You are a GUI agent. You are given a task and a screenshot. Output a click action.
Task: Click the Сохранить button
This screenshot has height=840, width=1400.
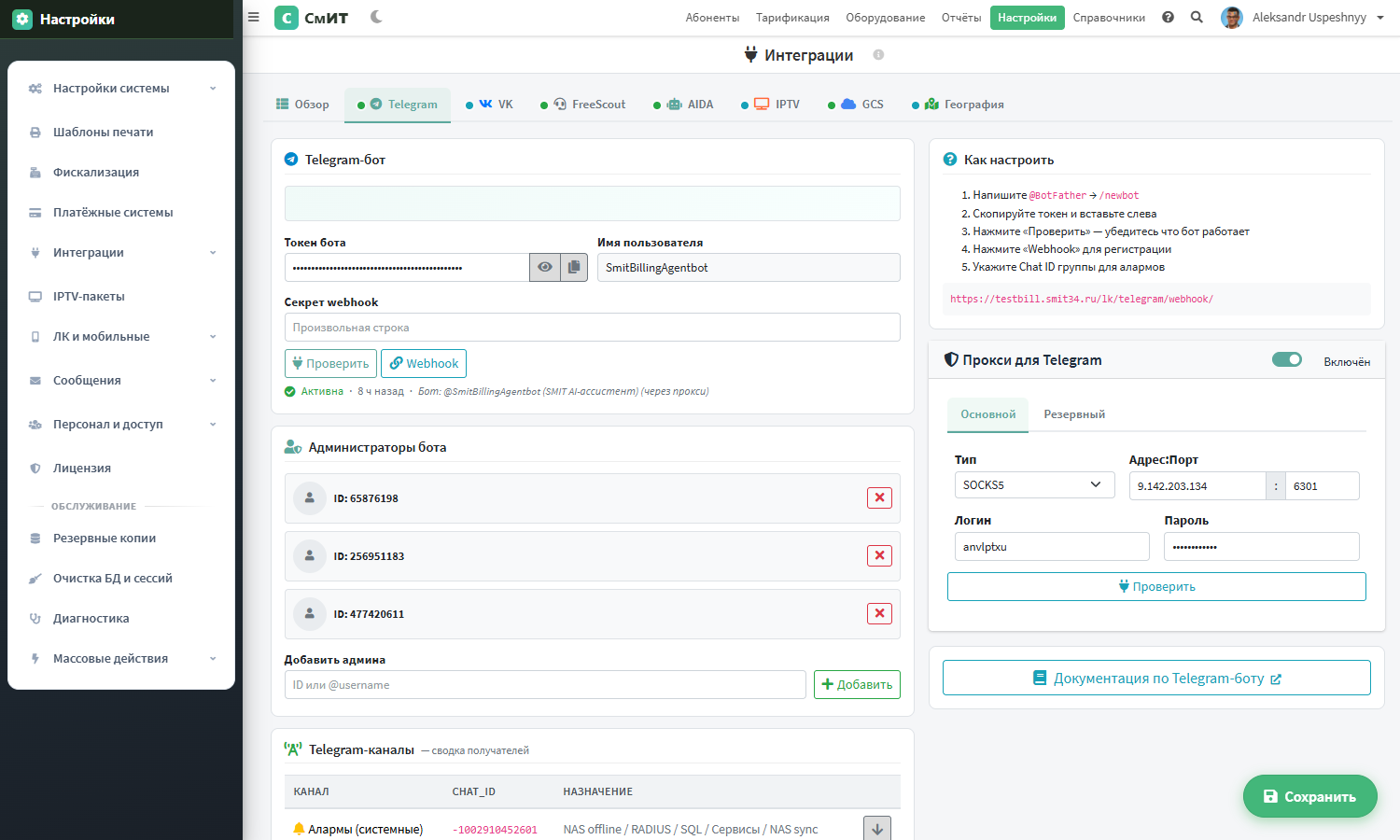click(x=1310, y=796)
